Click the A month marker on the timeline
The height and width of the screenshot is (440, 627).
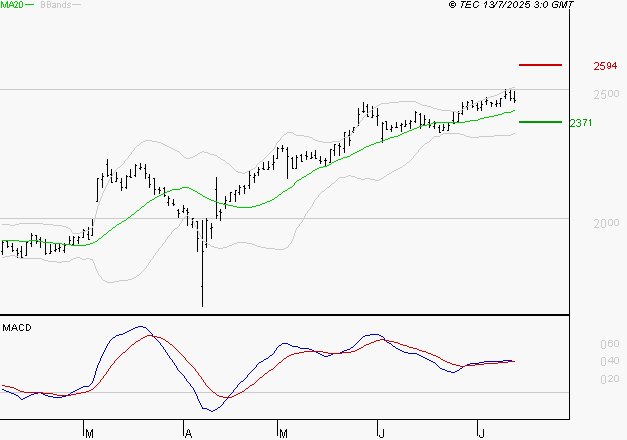tap(188, 434)
